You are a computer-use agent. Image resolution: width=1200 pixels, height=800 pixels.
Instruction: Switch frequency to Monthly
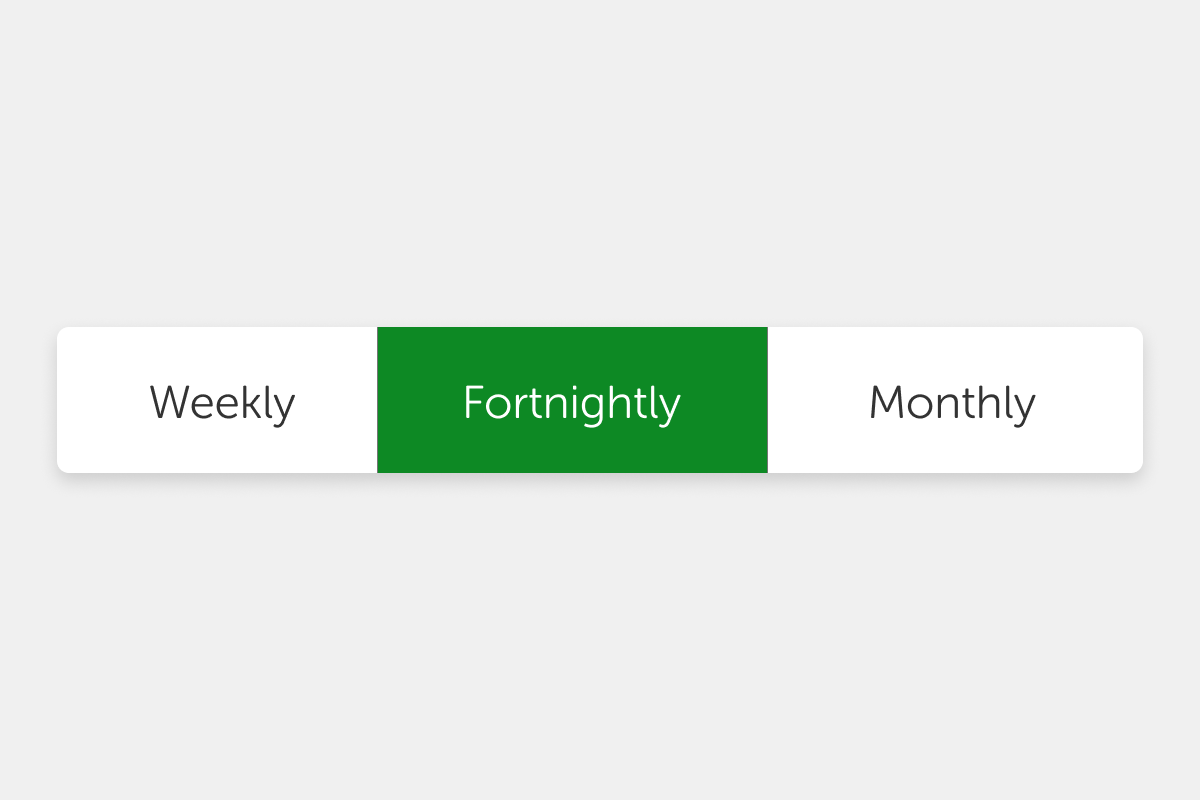(952, 402)
